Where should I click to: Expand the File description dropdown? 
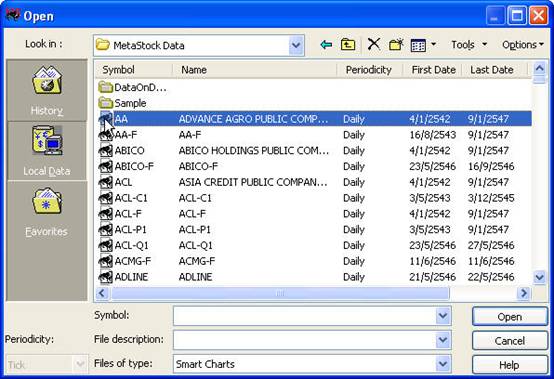(443, 340)
